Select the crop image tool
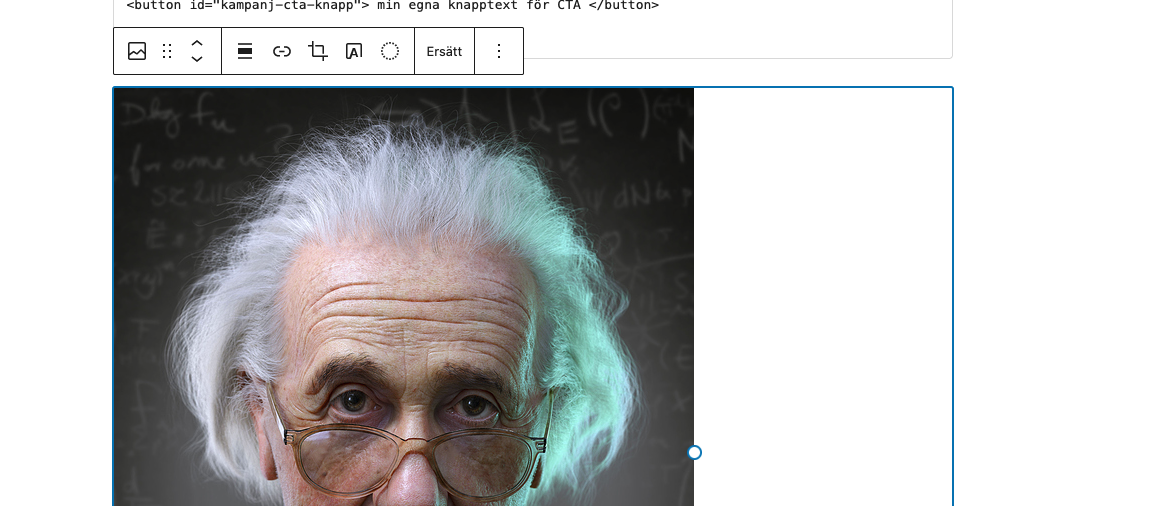 (318, 51)
